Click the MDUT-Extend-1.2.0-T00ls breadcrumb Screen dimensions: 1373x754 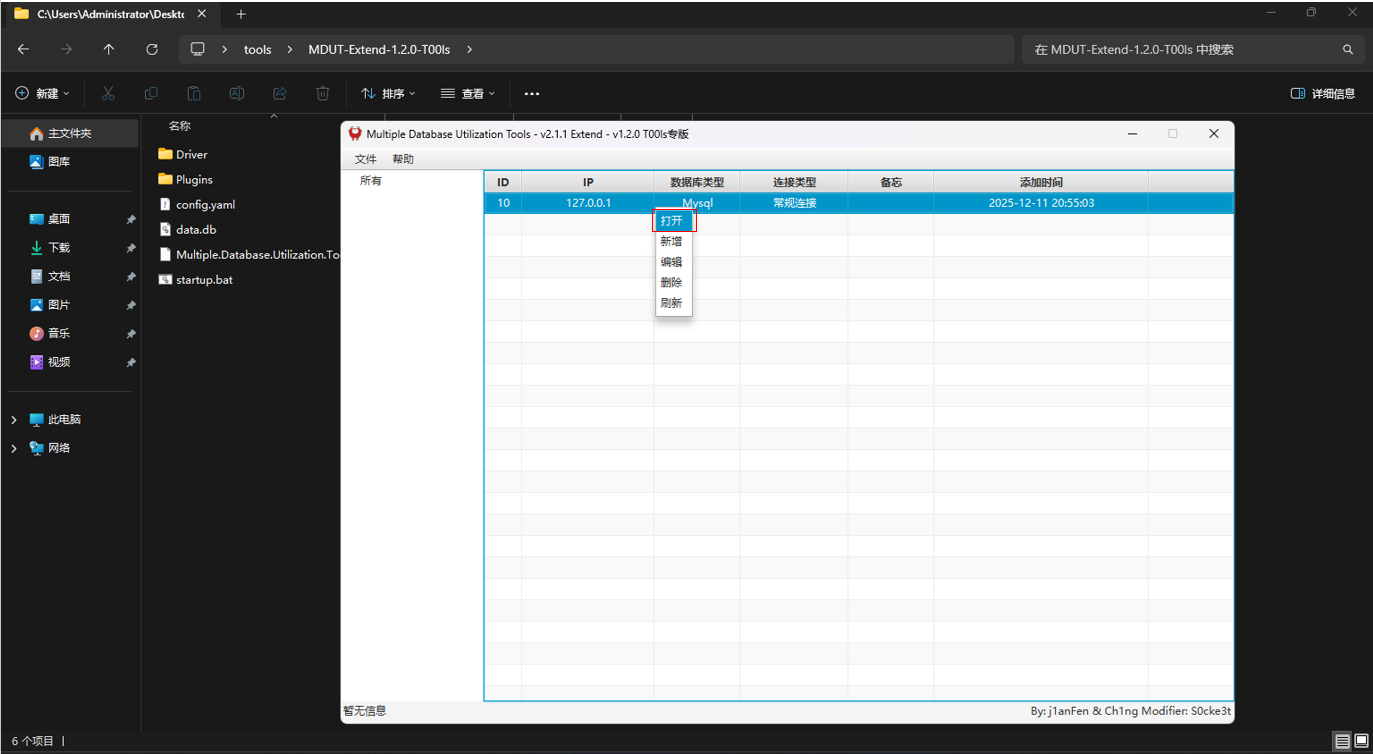379,49
